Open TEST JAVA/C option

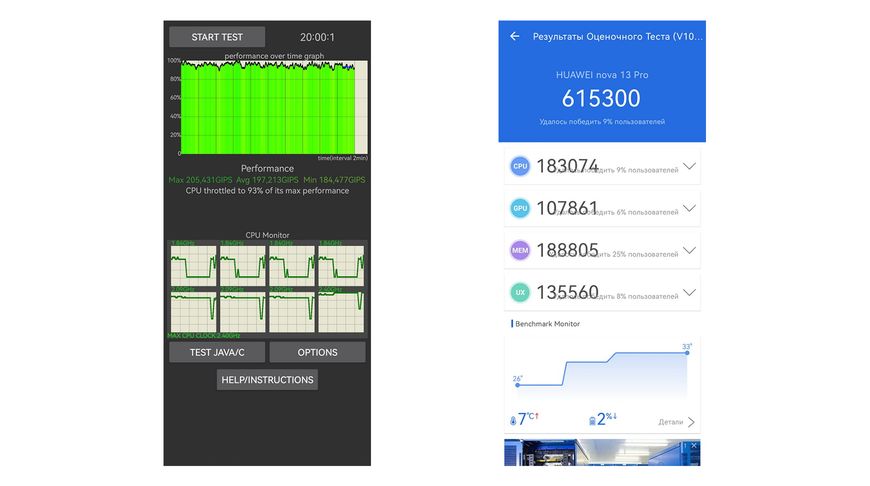click(217, 352)
